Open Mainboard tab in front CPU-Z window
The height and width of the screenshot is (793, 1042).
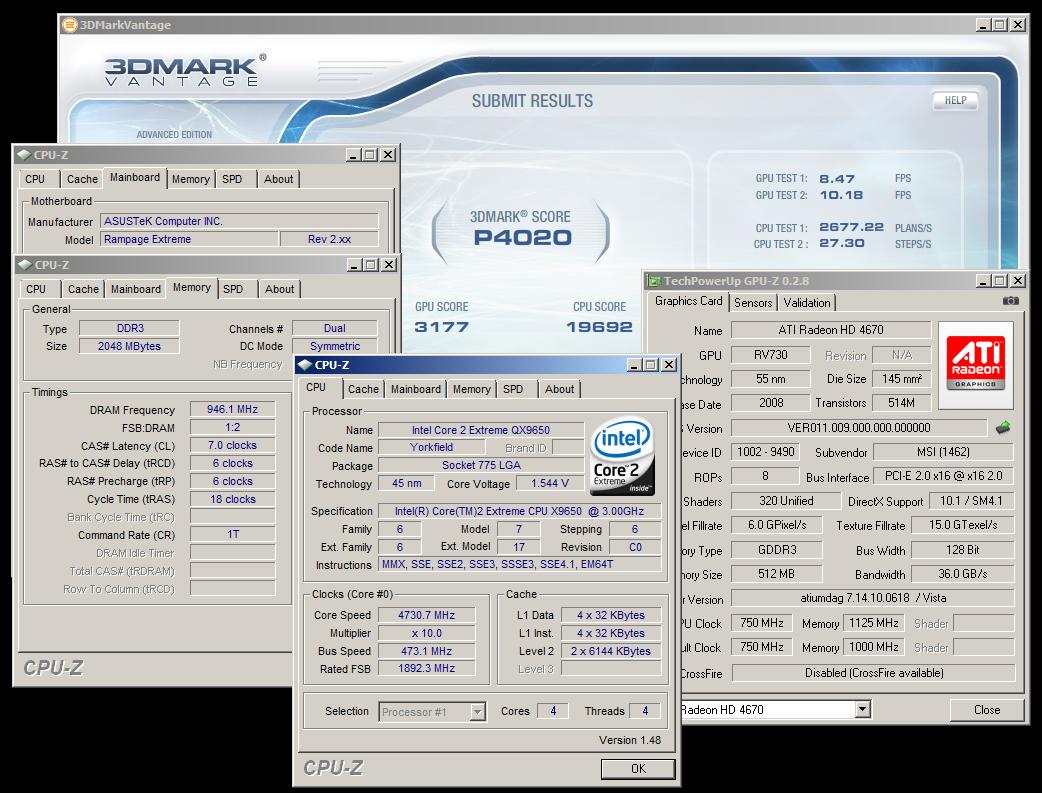click(x=415, y=390)
